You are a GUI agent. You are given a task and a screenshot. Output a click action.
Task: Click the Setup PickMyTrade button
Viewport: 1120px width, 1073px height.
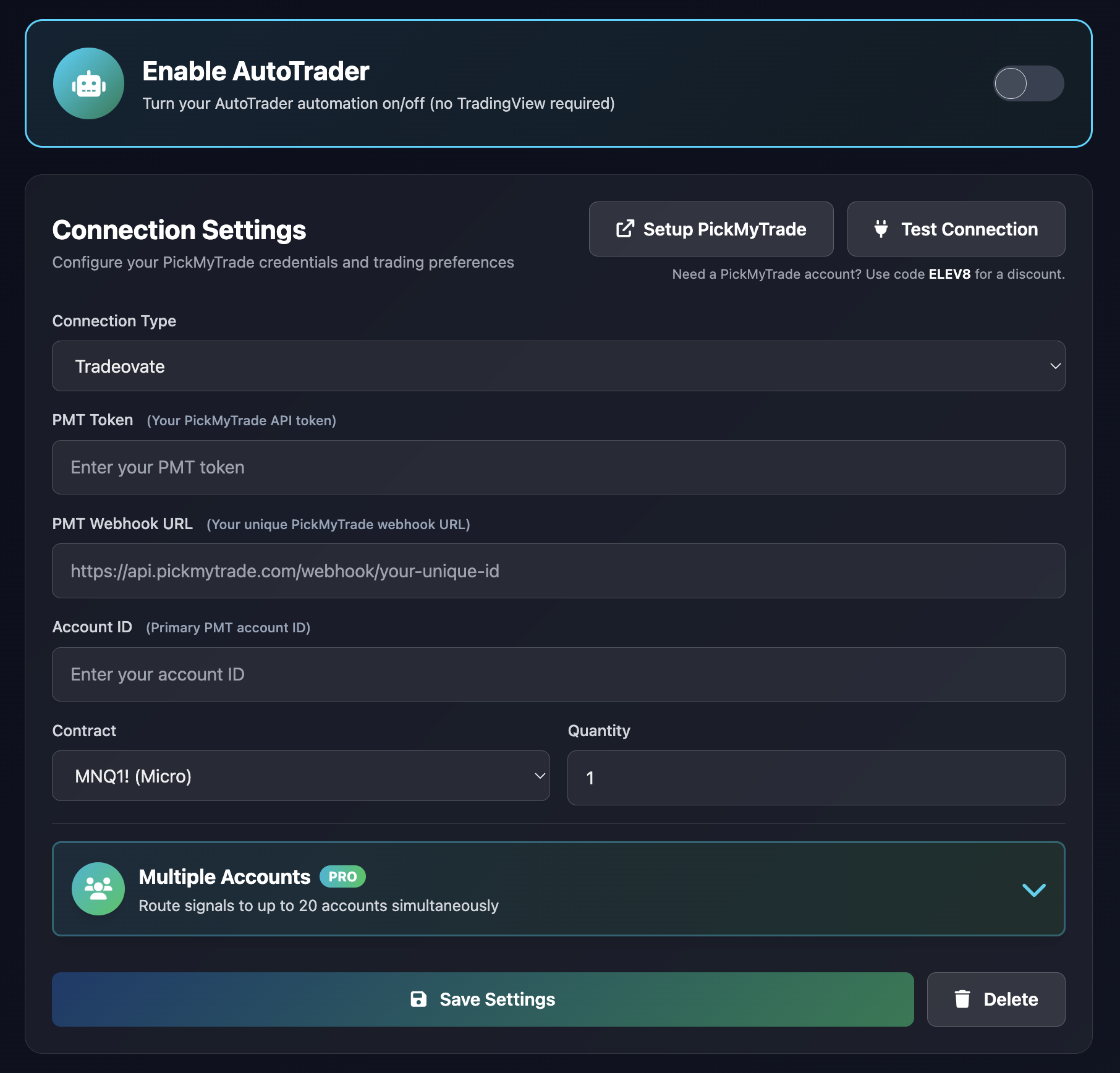pos(711,229)
